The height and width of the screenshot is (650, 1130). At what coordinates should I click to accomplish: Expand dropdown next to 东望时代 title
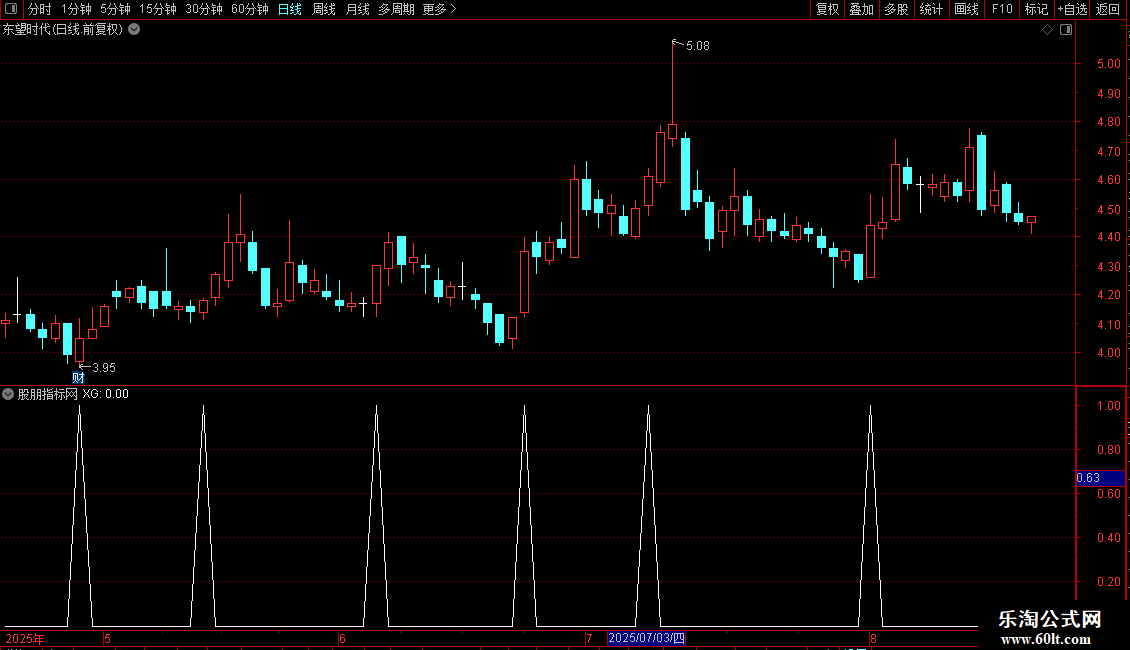tap(134, 30)
